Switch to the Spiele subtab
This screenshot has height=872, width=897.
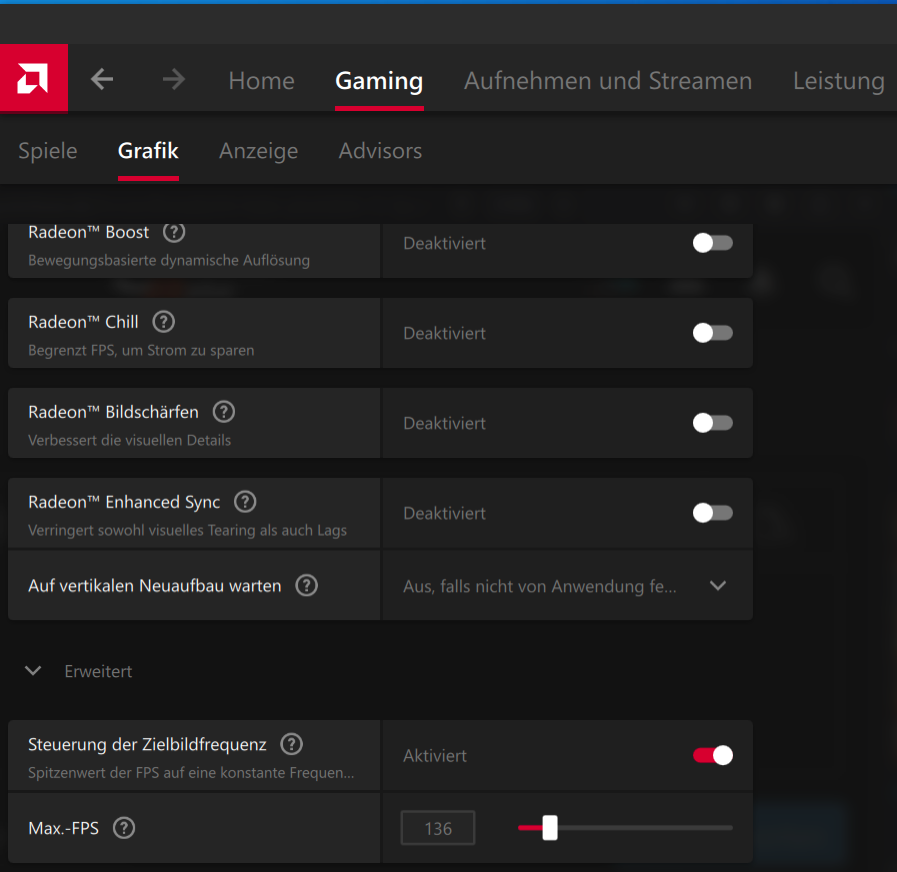click(x=47, y=150)
